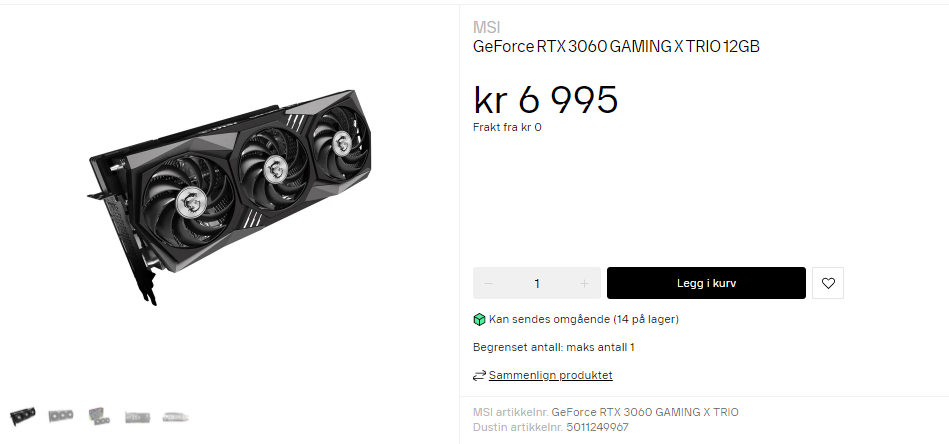Screen dimensions: 949x444
Task: Click the Frakt fra kr 0 shipping text
Action: (507, 128)
